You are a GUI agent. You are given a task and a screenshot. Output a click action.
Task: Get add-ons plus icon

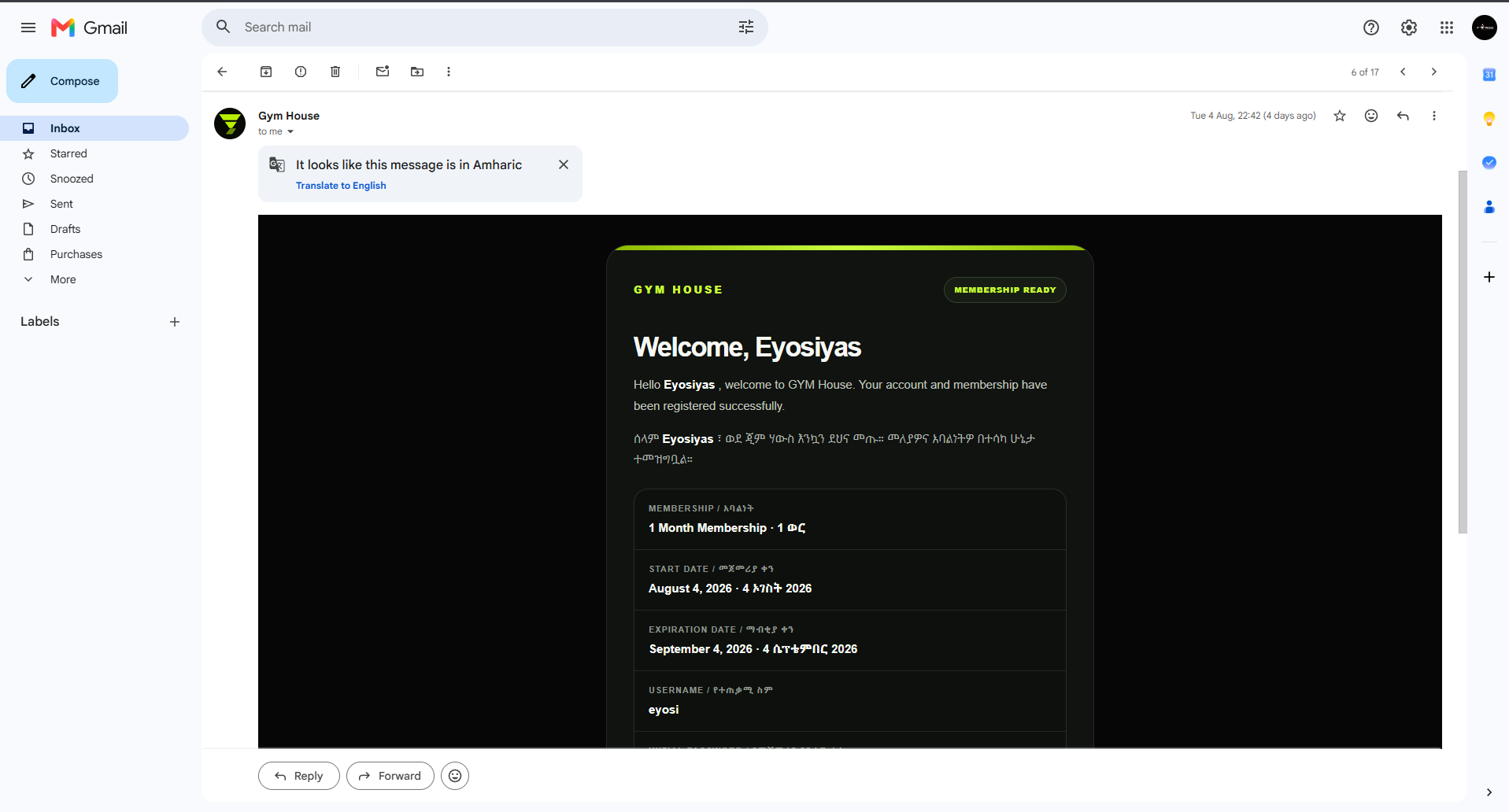(x=1489, y=277)
